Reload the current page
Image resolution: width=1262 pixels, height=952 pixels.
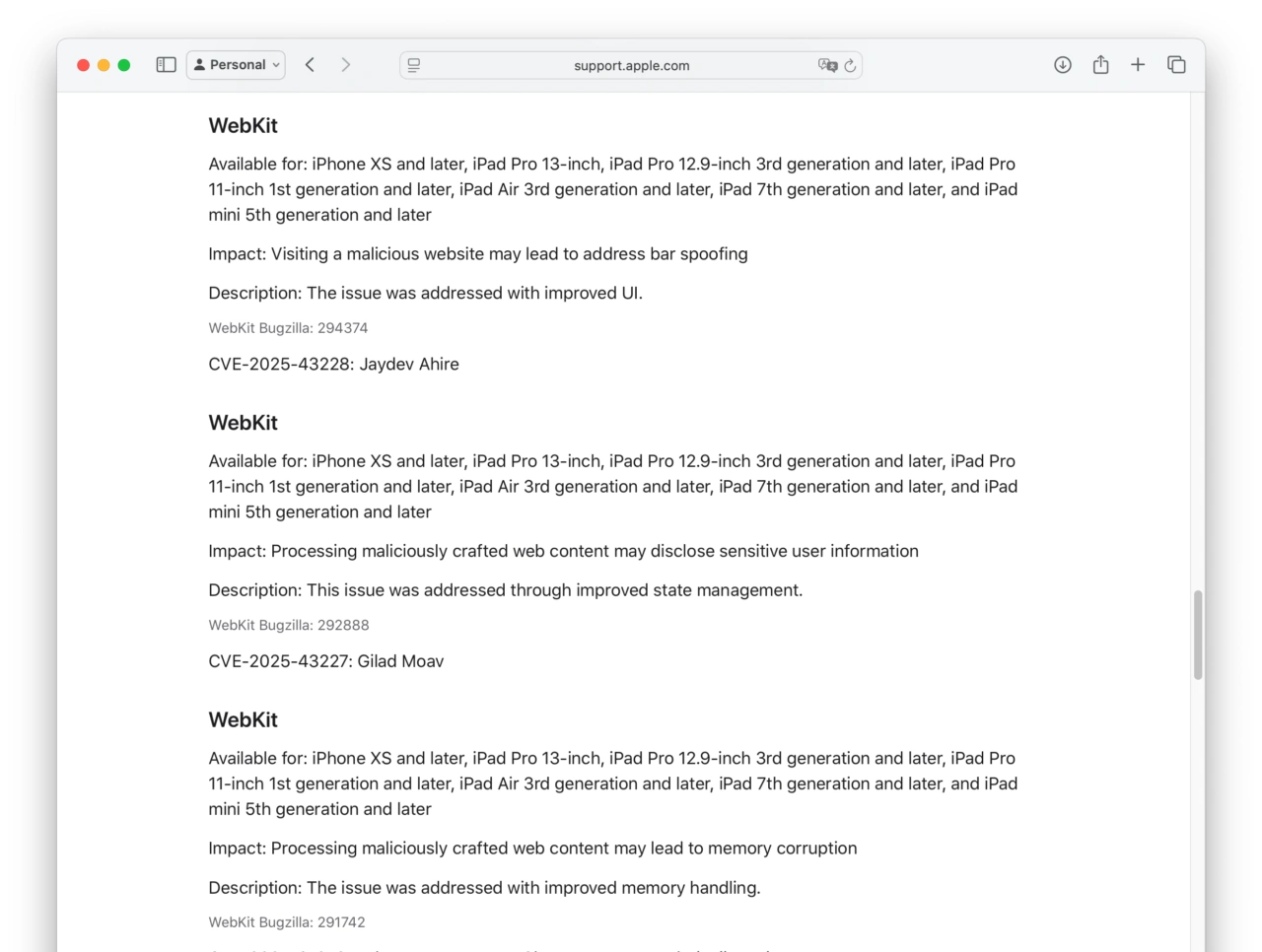[x=850, y=65]
